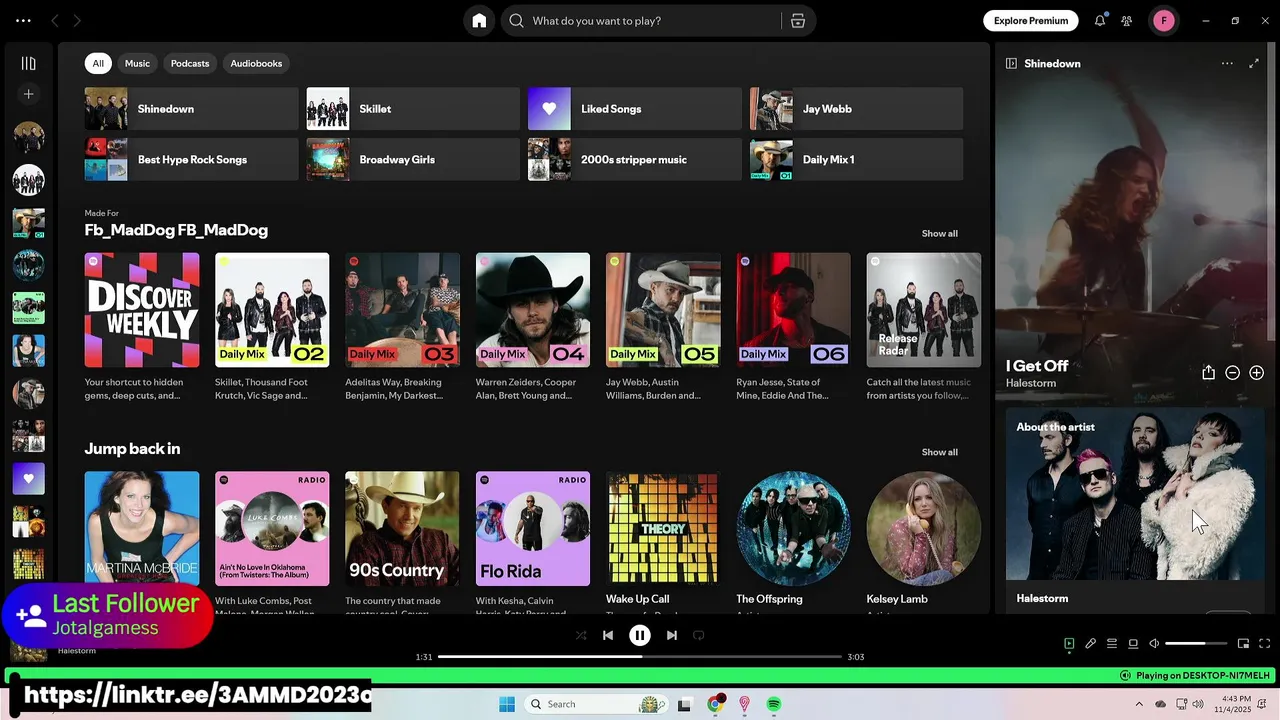Open the Daily Mix 1 tile
Viewport: 1280px width, 720px height.
point(857,160)
